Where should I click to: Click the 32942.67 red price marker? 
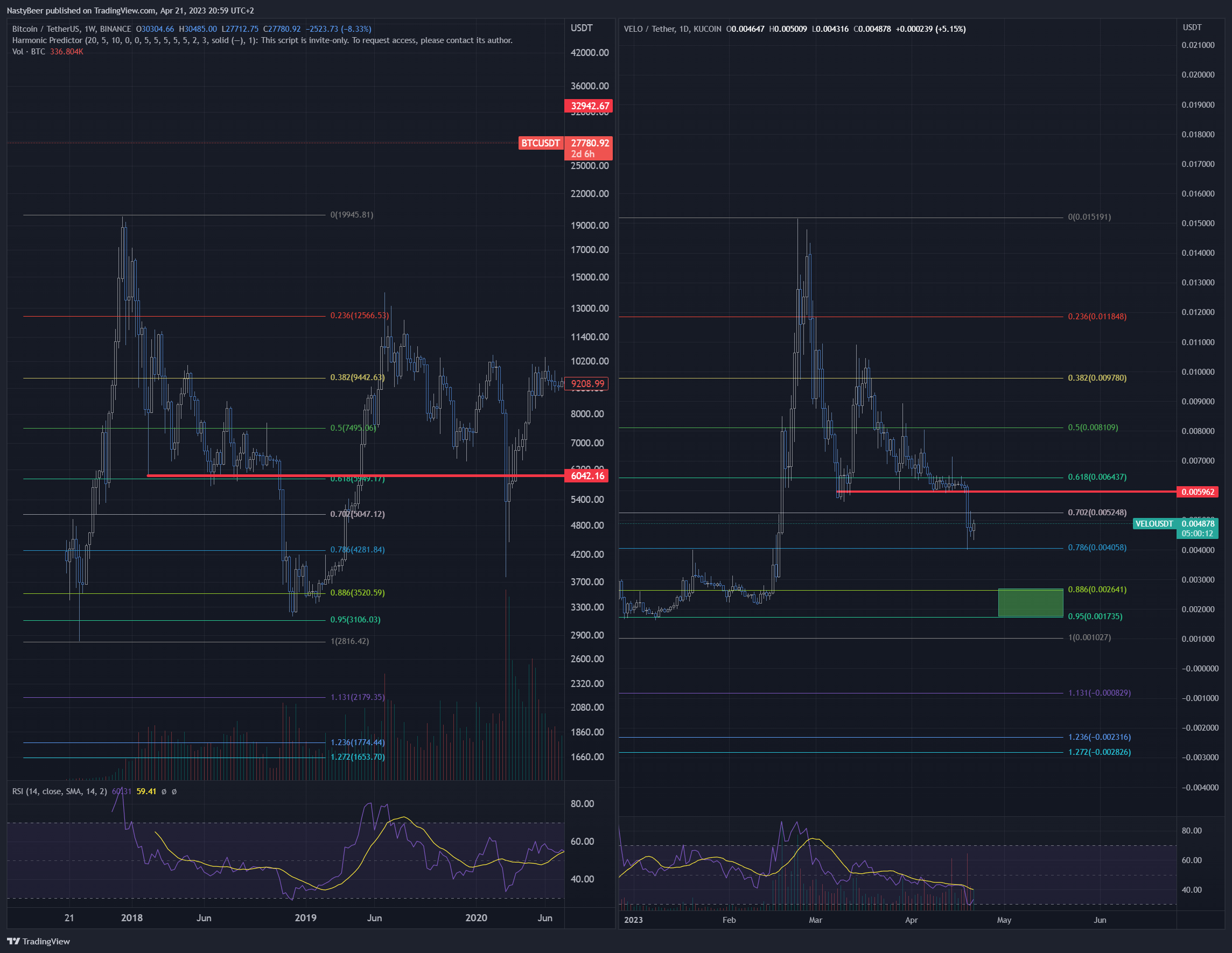(589, 106)
